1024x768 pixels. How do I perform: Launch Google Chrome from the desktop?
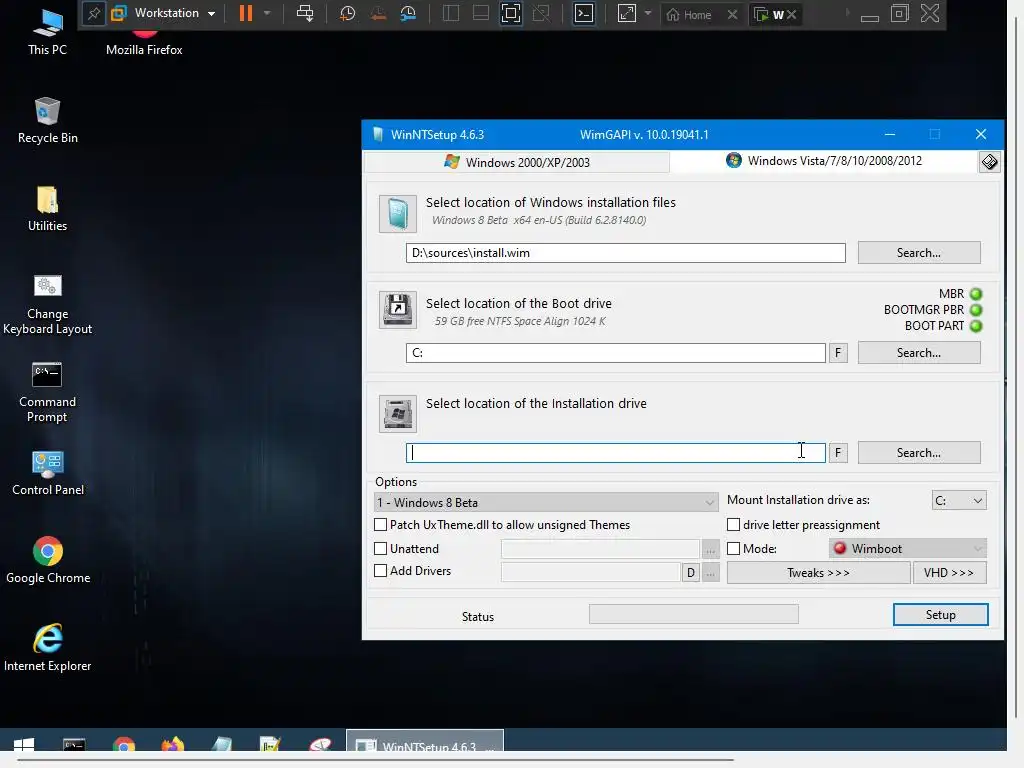coord(47,560)
